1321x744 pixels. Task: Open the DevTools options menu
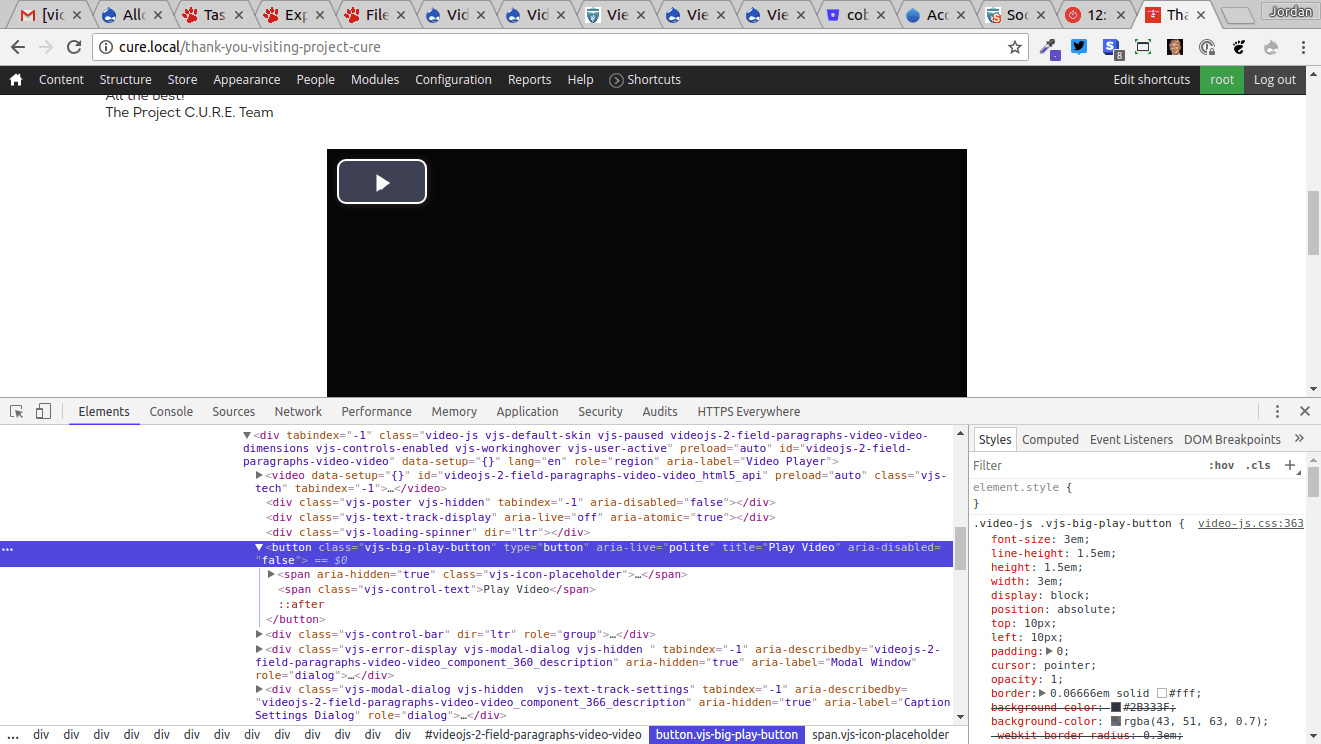click(1277, 410)
